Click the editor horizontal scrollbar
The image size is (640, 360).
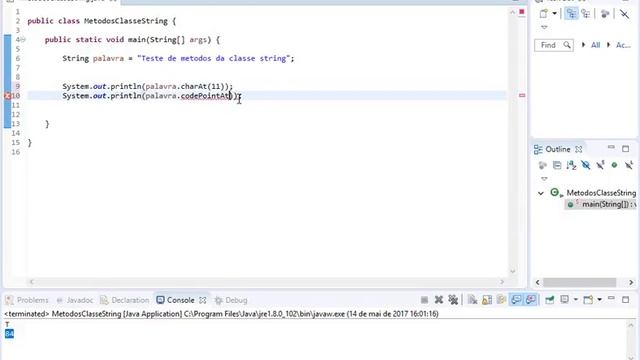266,282
